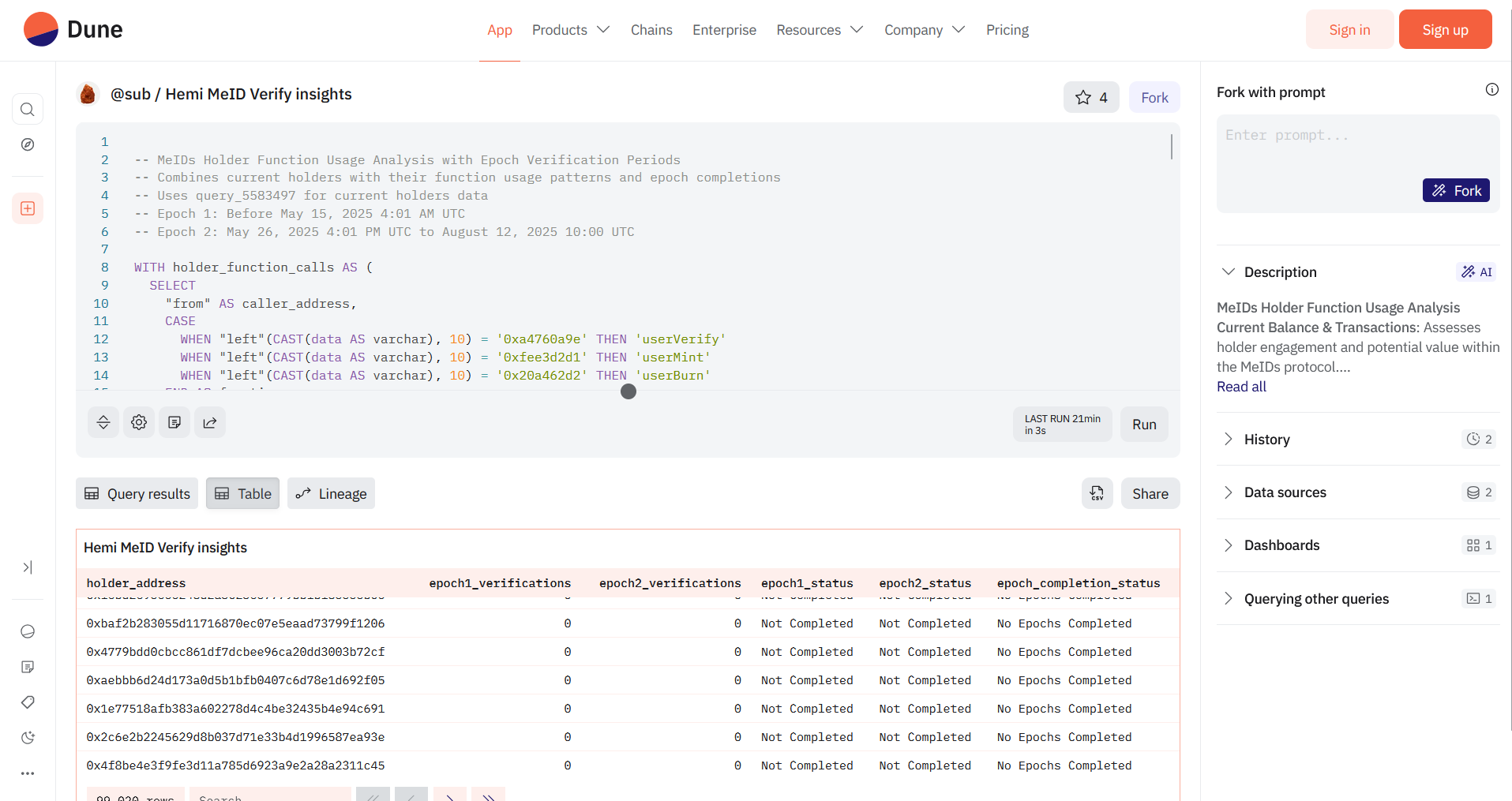
Task: Click the Sign up button
Action: (1445, 29)
